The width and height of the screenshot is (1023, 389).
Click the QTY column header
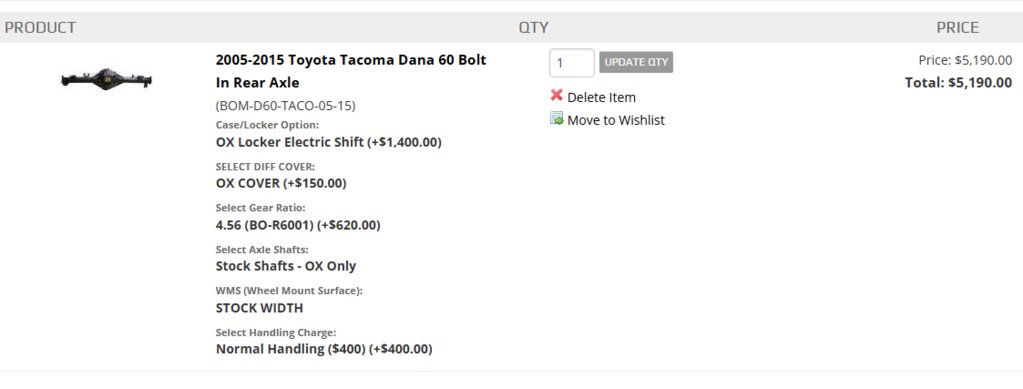(x=534, y=27)
